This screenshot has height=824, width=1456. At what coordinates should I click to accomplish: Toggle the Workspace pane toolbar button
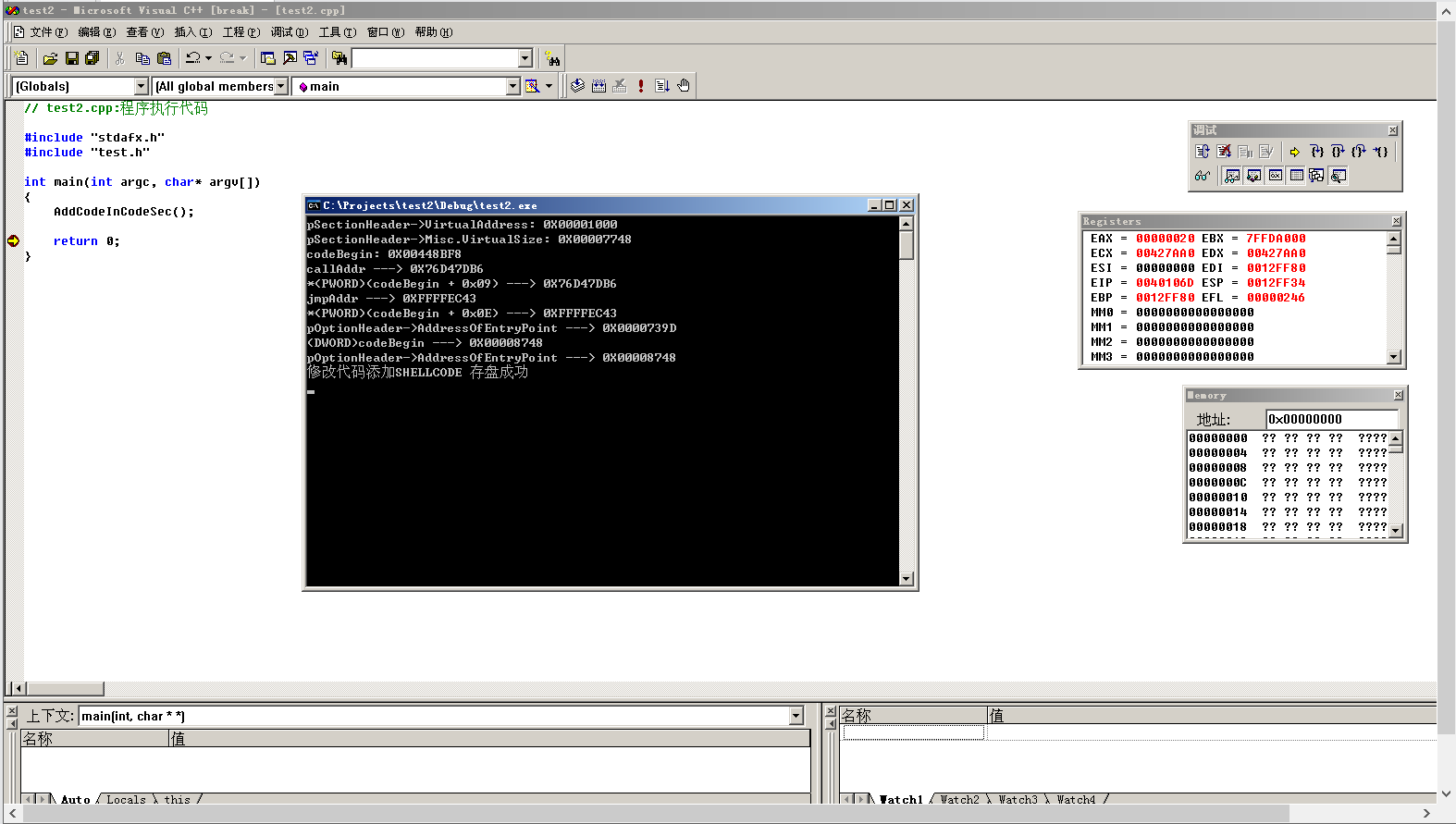pyautogui.click(x=268, y=58)
